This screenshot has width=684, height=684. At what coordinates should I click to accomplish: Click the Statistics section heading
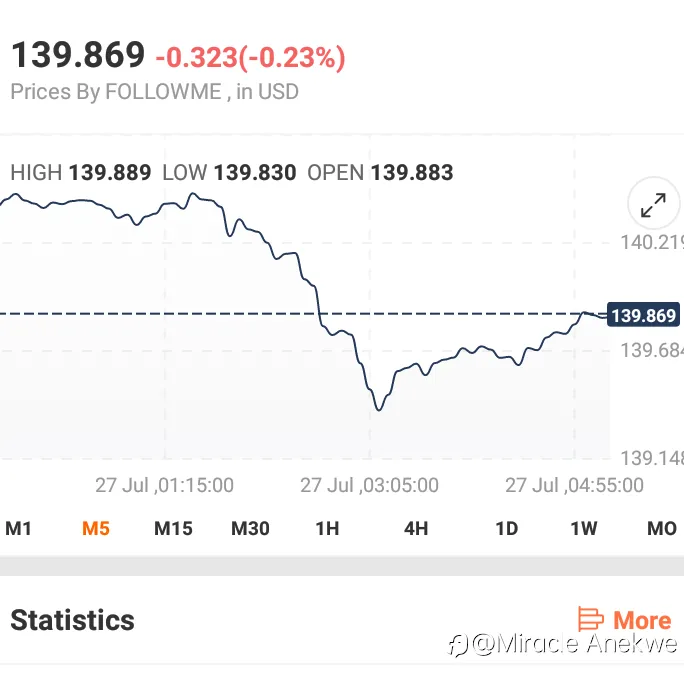[72, 620]
